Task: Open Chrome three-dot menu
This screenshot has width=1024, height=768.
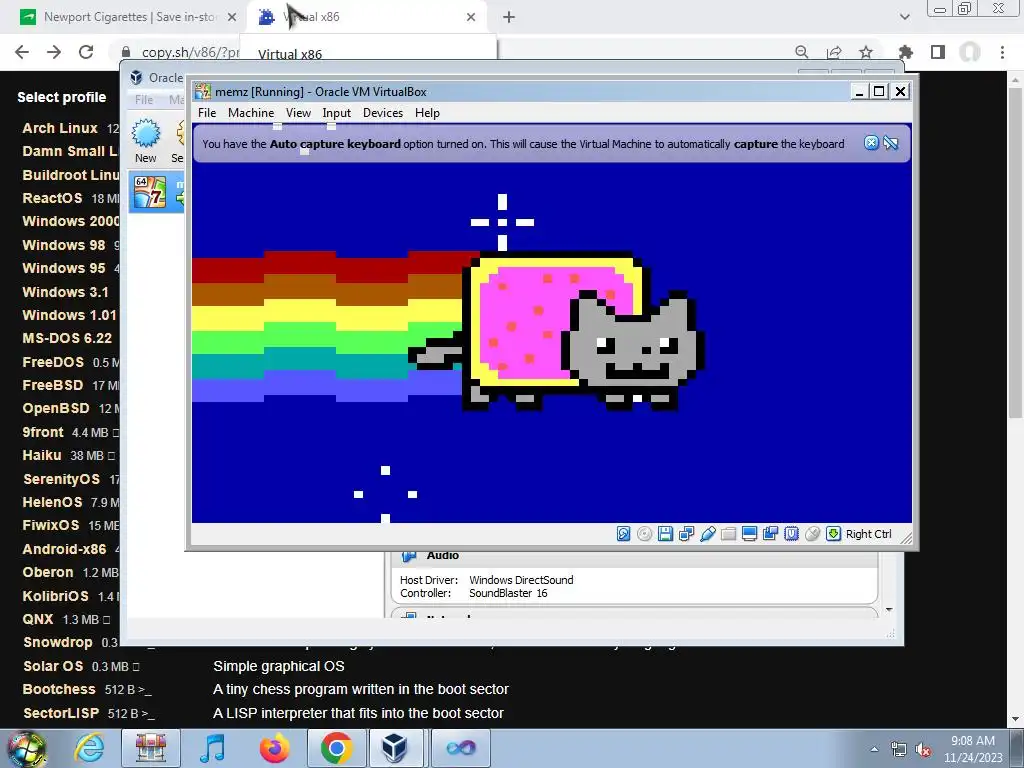Action: coord(1002,52)
